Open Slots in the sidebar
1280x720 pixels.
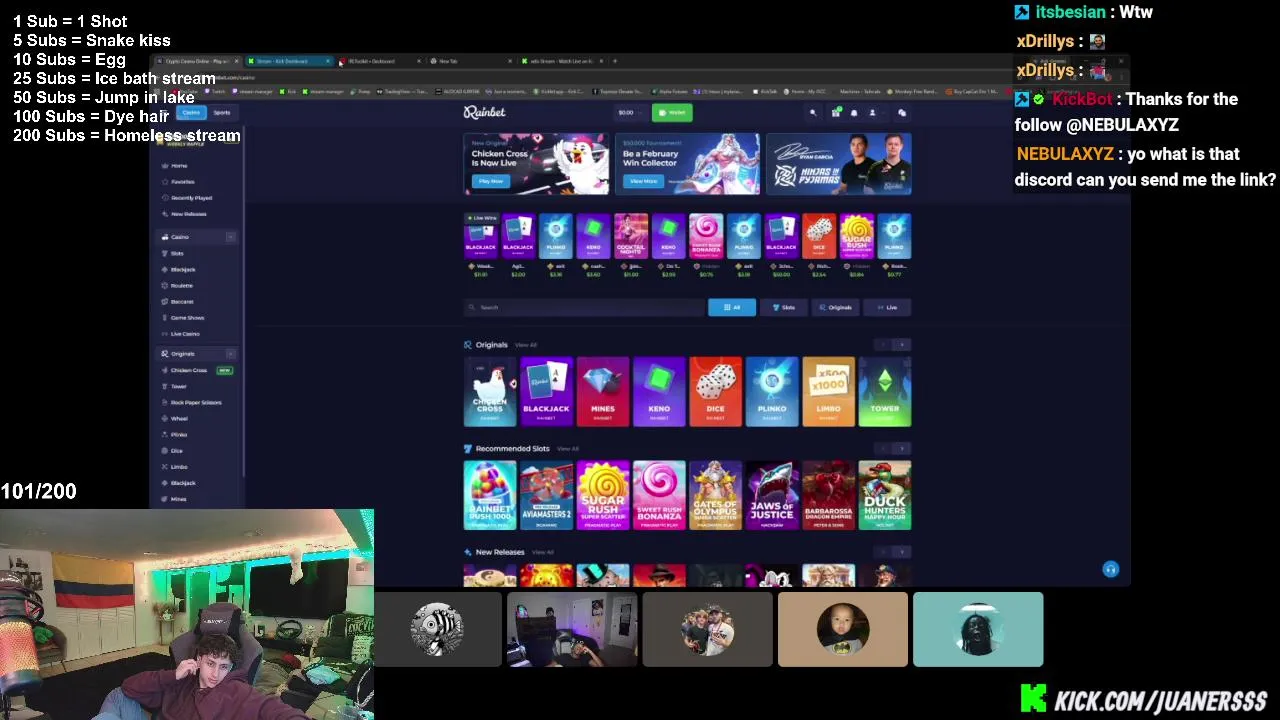coord(177,254)
